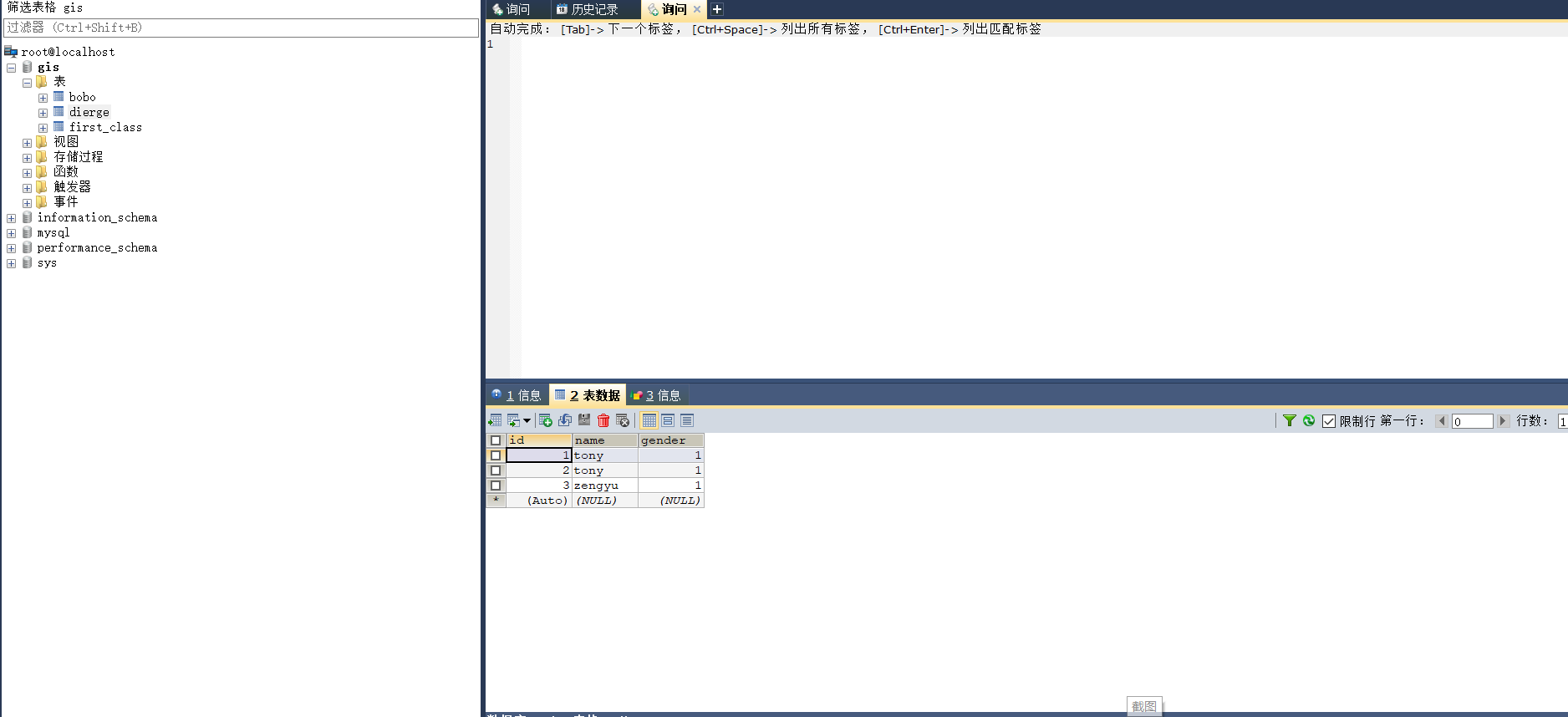Click the 过滤器 filter input box
This screenshot has height=717, width=1568.
pyautogui.click(x=241, y=28)
